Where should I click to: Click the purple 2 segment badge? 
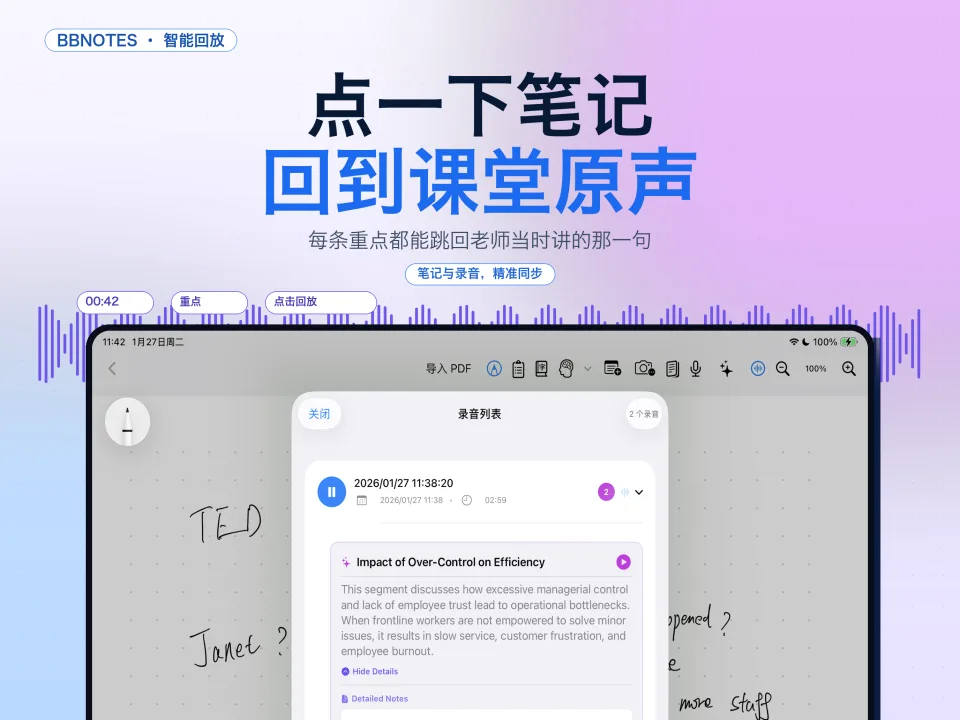coord(606,492)
